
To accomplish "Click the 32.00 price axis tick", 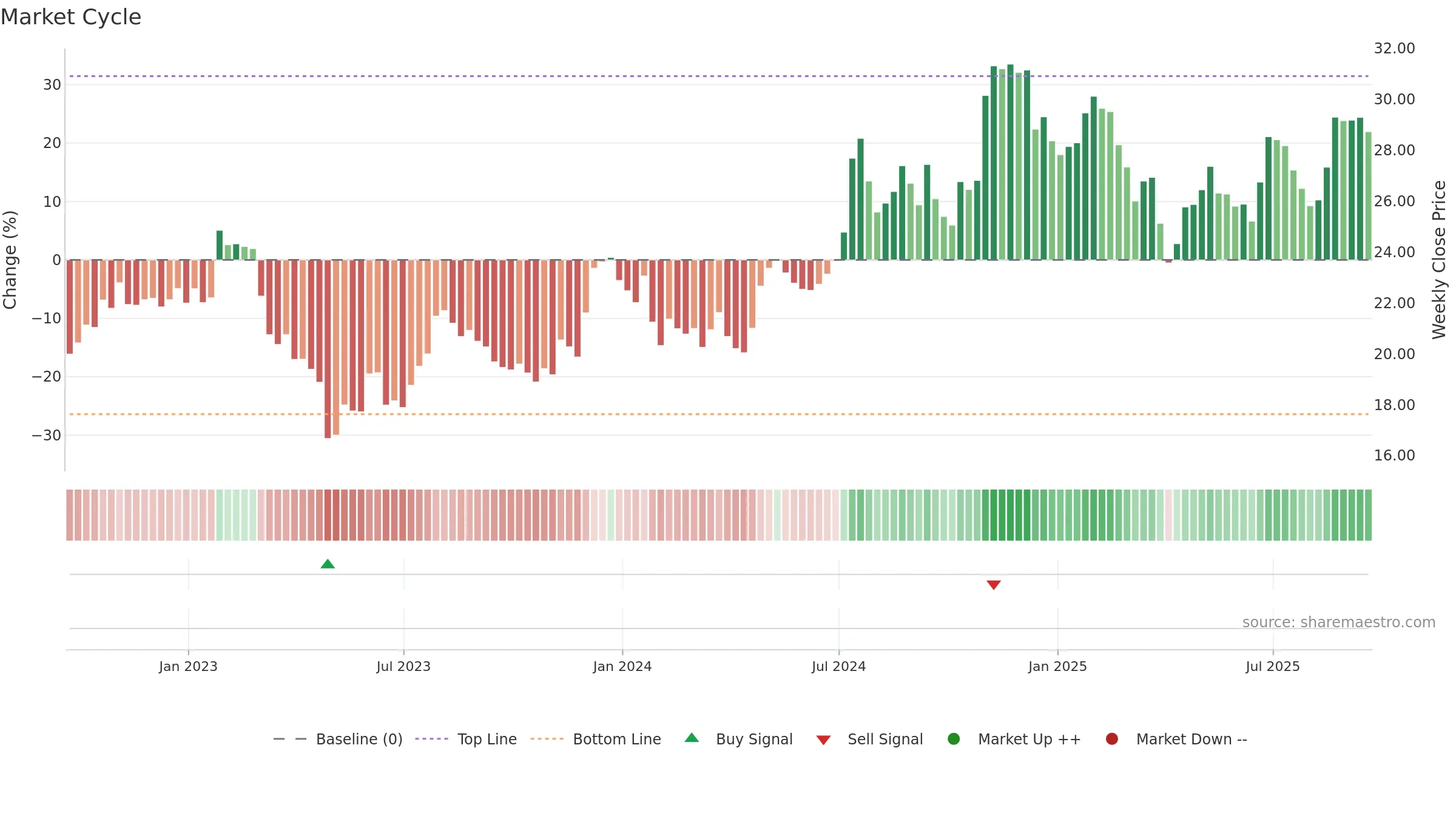I will [1394, 49].
